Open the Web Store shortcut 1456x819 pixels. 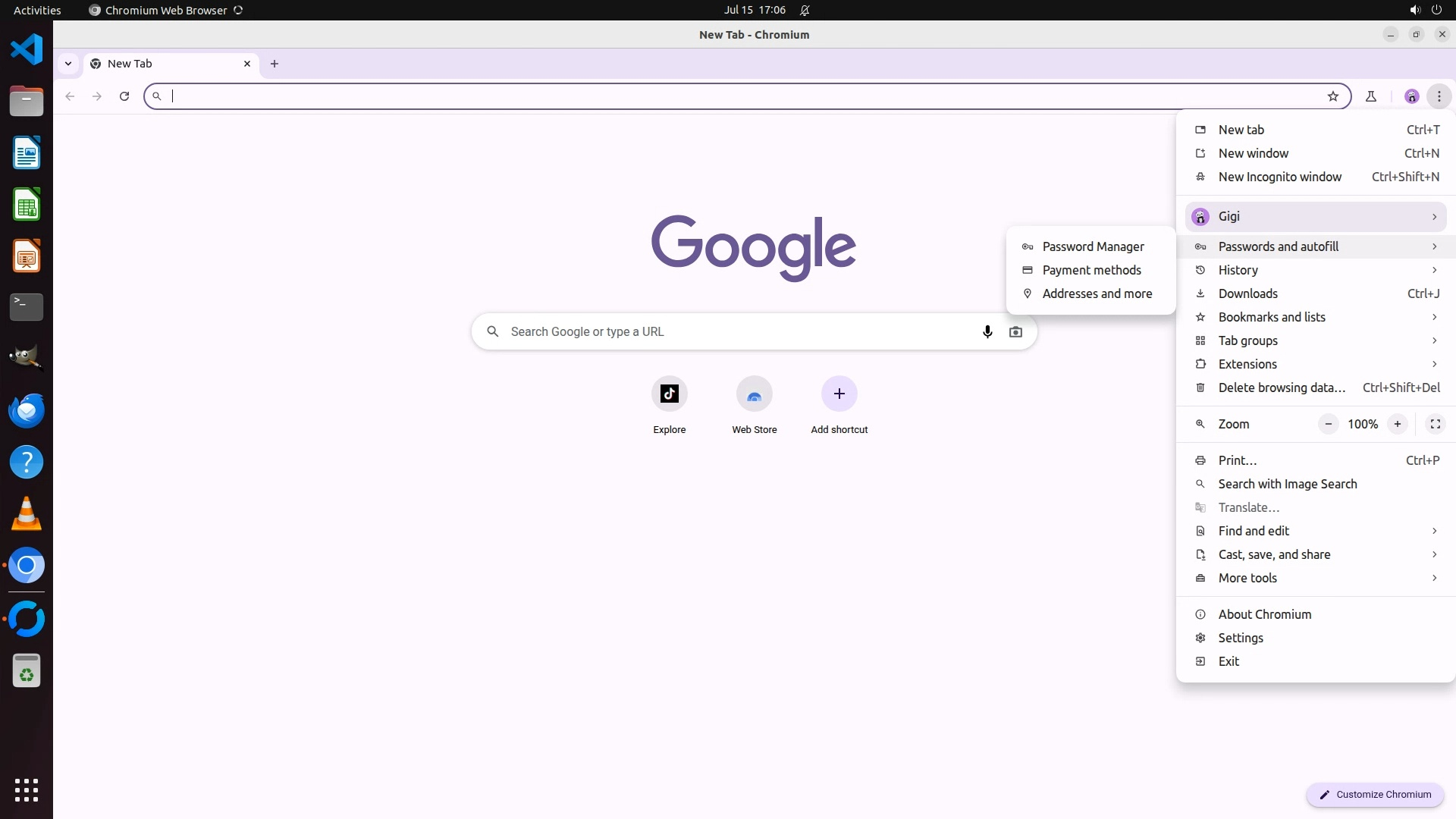click(x=754, y=394)
